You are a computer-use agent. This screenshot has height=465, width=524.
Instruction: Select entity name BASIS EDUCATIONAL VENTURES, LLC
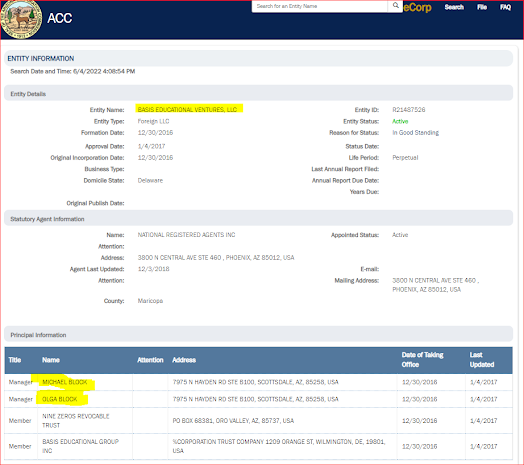tap(187, 109)
